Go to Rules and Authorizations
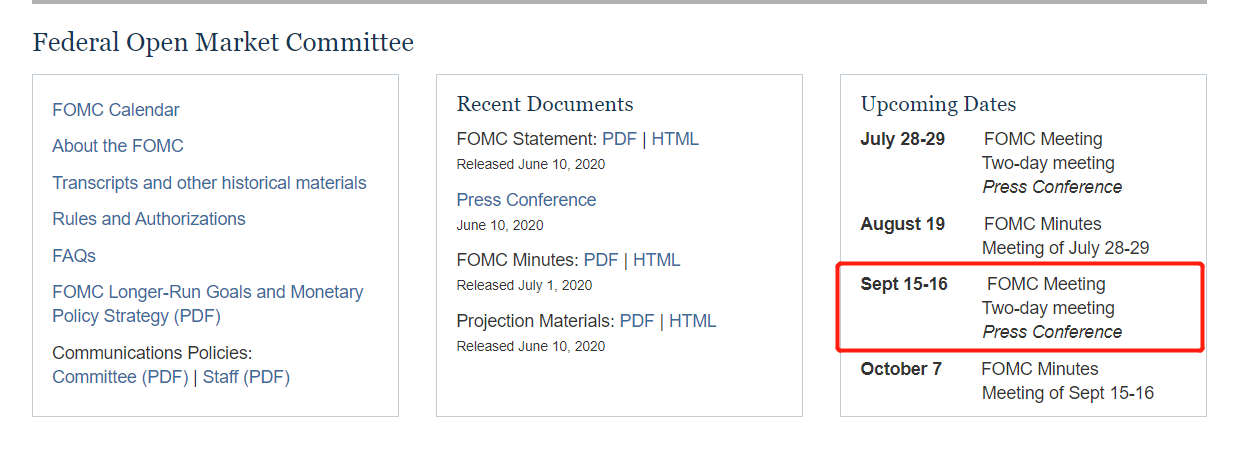1235x460 pixels. click(x=149, y=219)
